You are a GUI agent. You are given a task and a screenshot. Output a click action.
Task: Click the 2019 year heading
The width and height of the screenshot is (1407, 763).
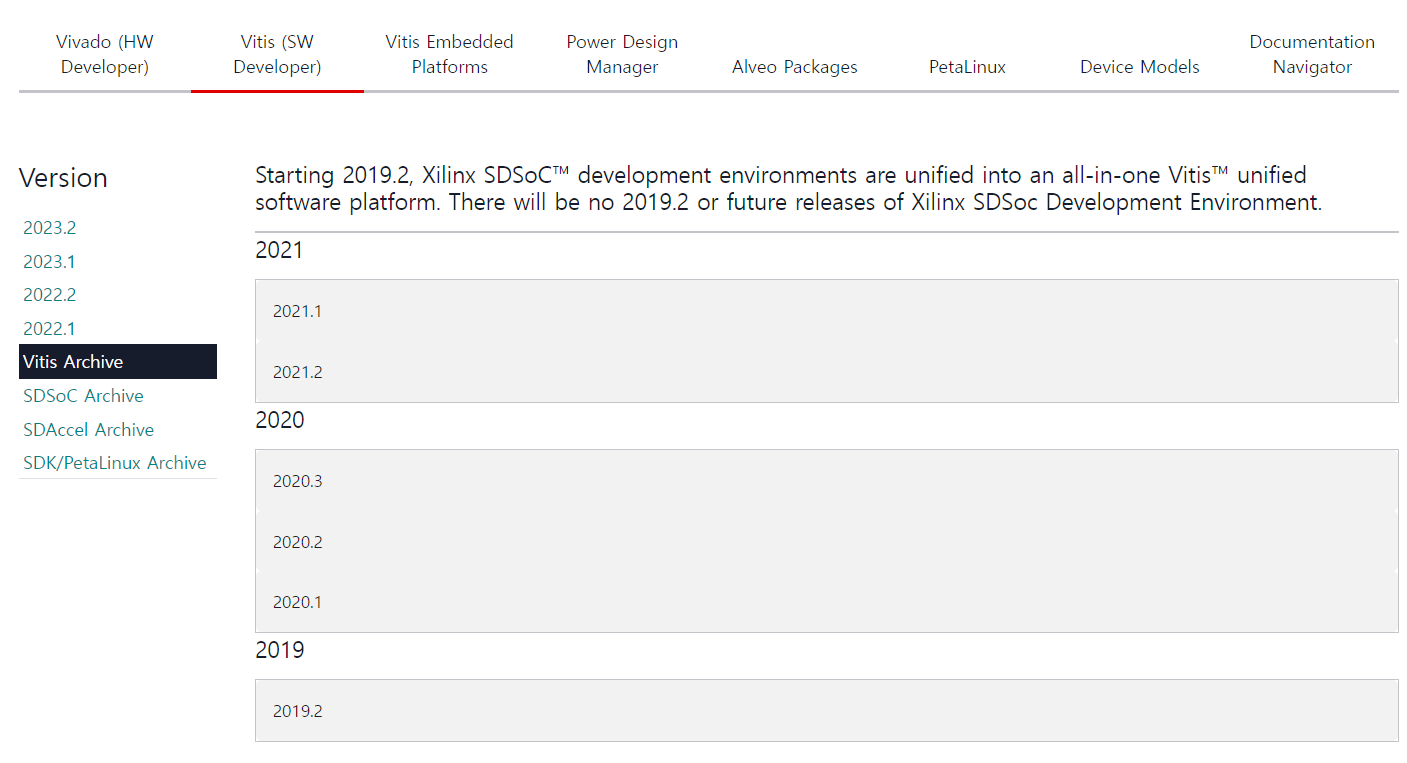(x=280, y=650)
